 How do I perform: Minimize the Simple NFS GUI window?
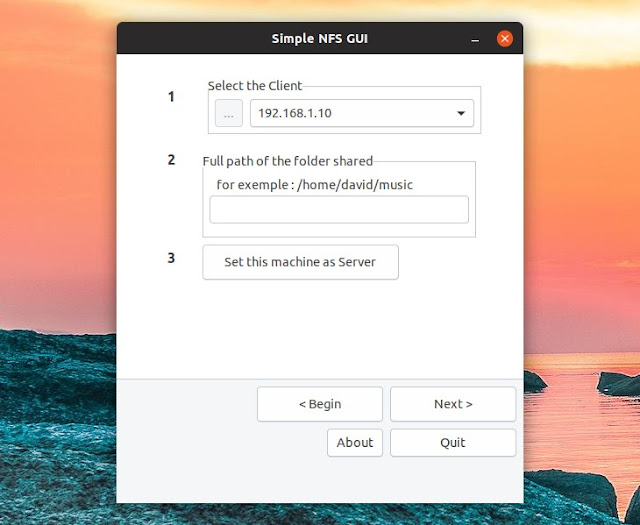475,39
